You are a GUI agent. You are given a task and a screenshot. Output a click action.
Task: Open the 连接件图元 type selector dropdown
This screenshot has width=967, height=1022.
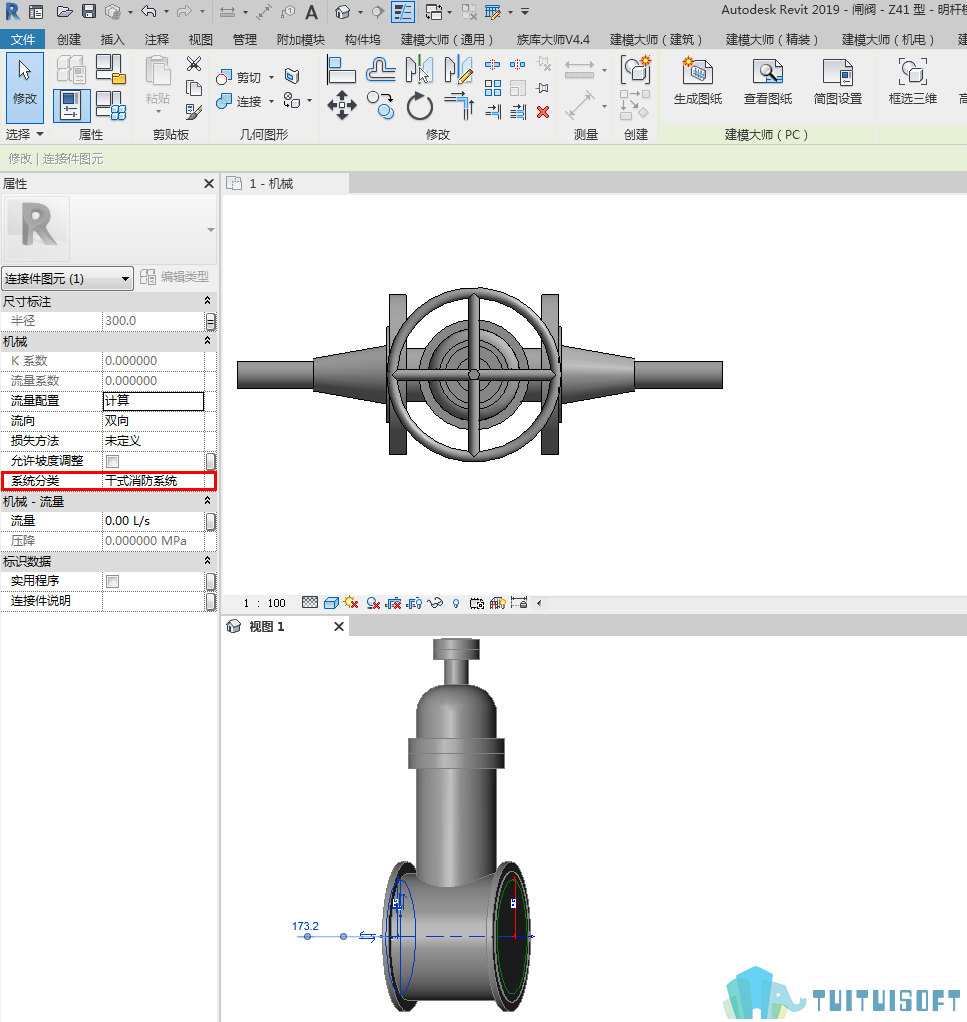pos(68,279)
